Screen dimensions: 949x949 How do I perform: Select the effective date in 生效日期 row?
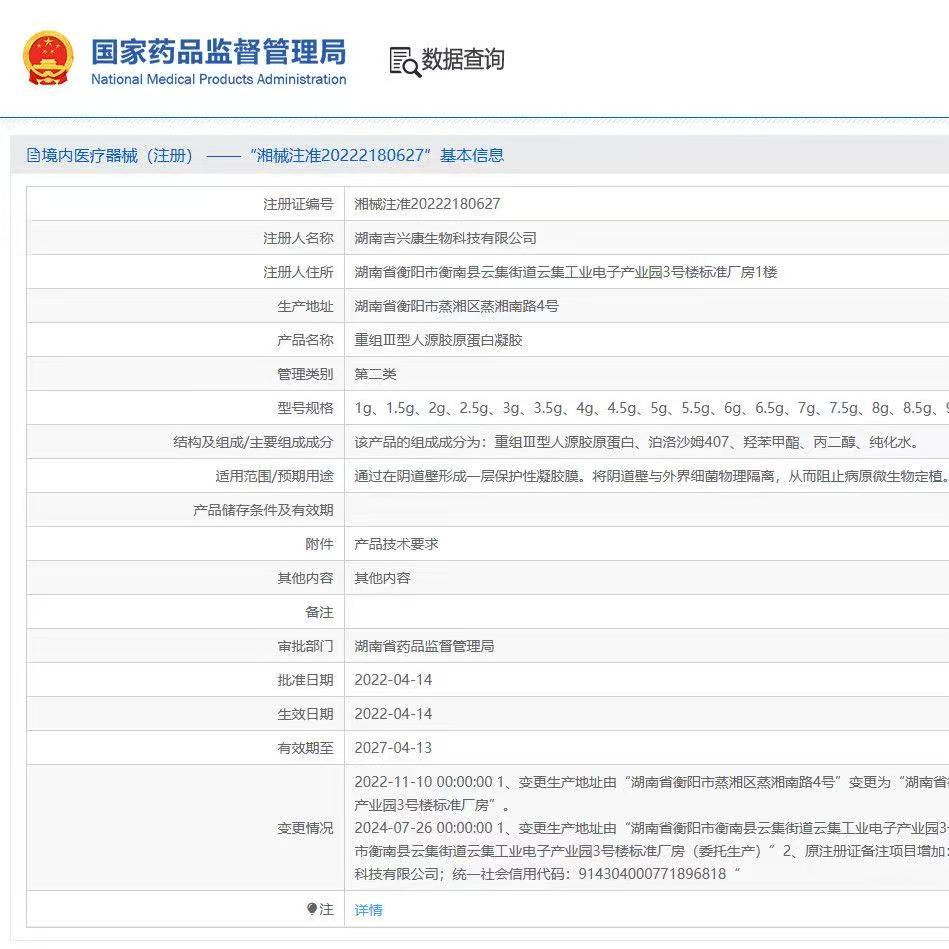tap(393, 714)
